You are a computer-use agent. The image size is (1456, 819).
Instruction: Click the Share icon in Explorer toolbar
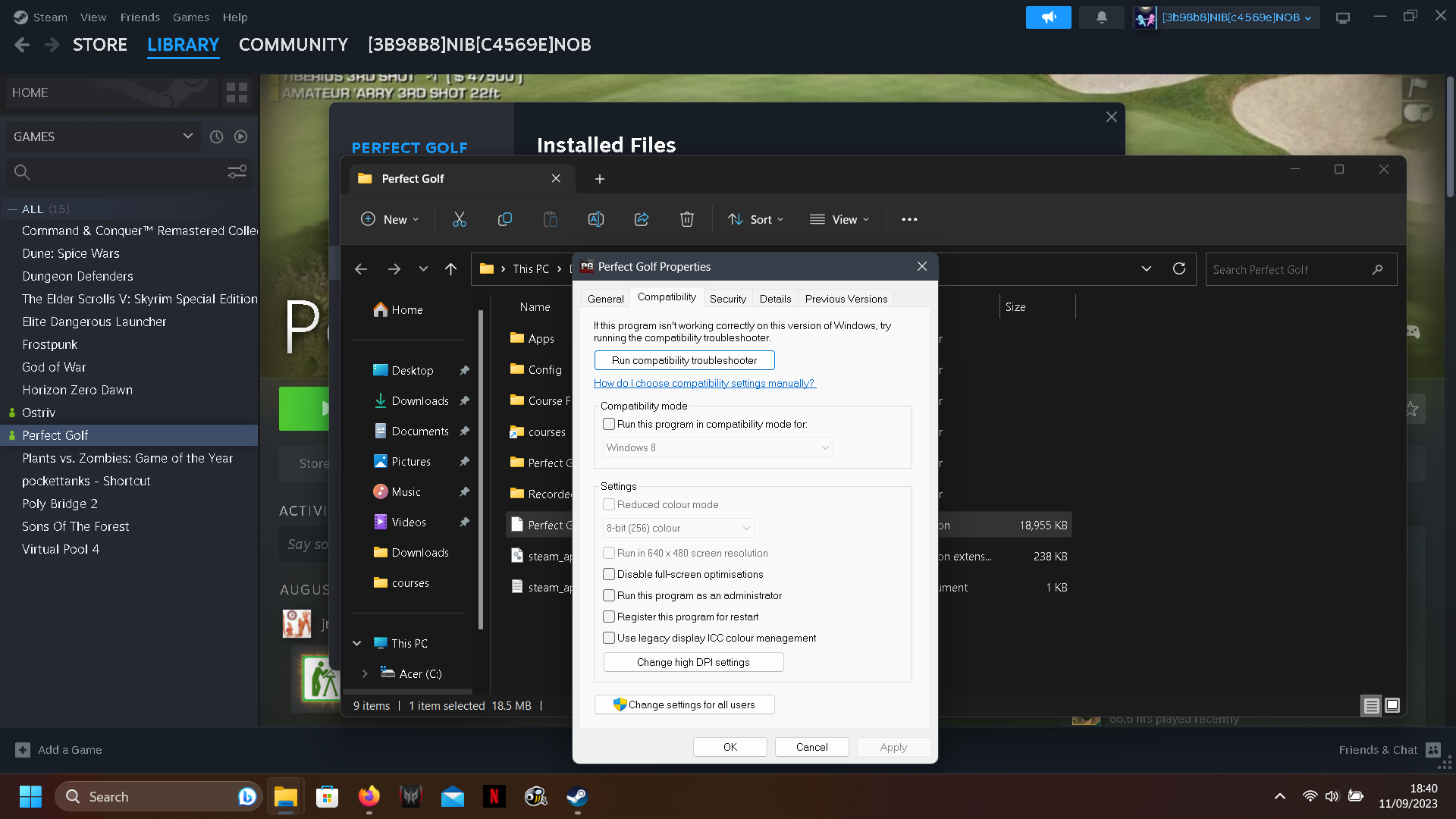tap(641, 219)
